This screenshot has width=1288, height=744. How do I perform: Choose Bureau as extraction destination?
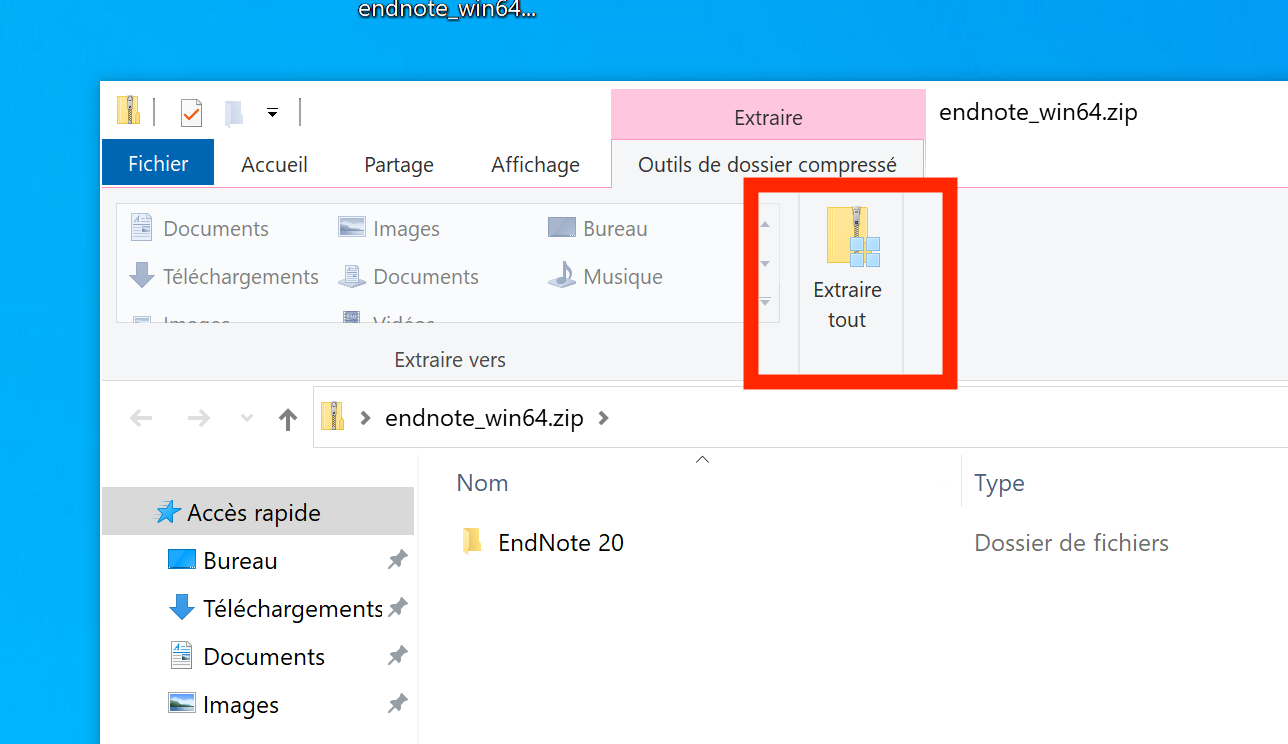pos(598,229)
